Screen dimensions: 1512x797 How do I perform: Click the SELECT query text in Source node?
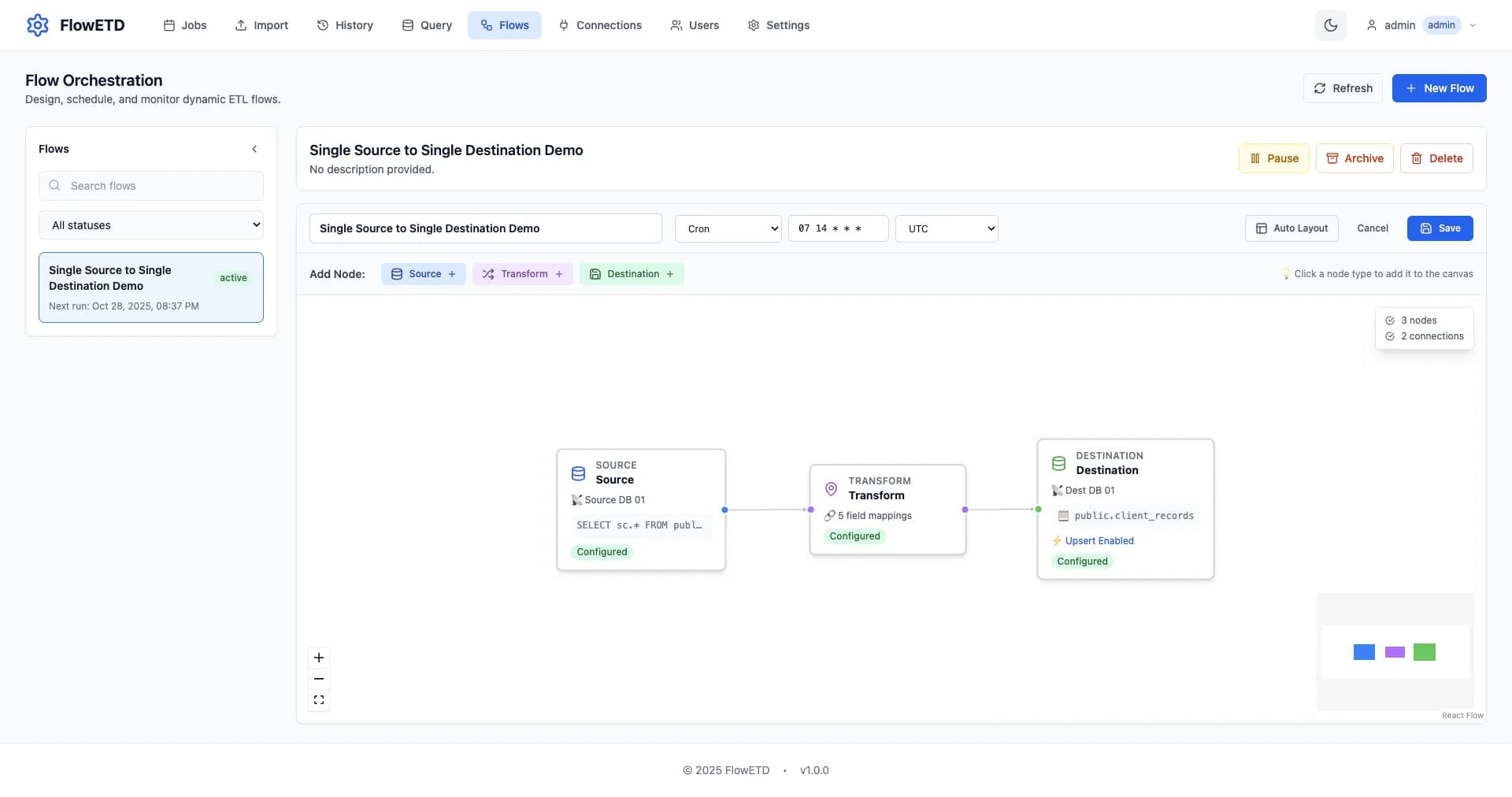pyautogui.click(x=639, y=525)
